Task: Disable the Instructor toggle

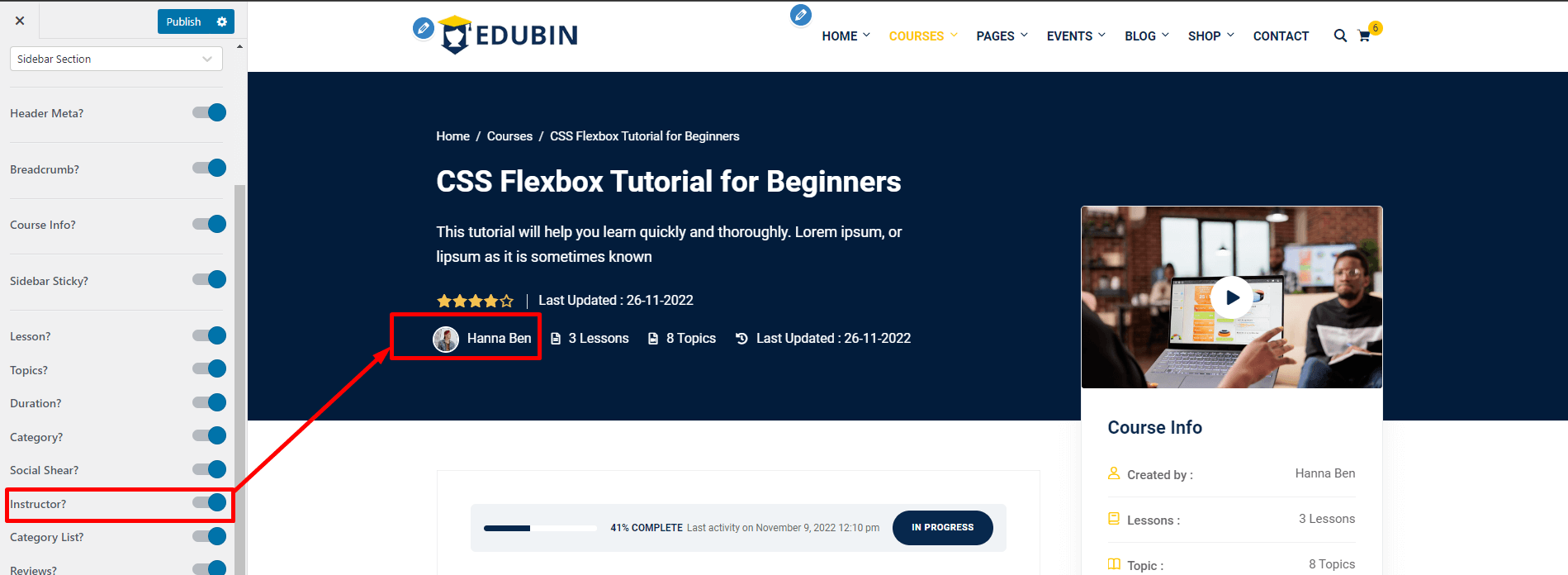Action: tap(210, 503)
